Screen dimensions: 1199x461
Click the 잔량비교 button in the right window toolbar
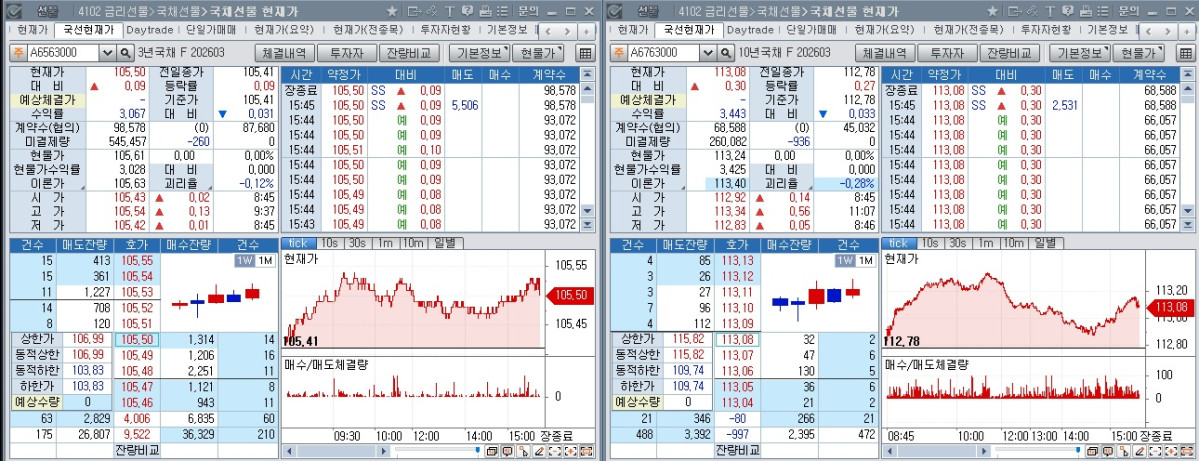coord(1008,53)
